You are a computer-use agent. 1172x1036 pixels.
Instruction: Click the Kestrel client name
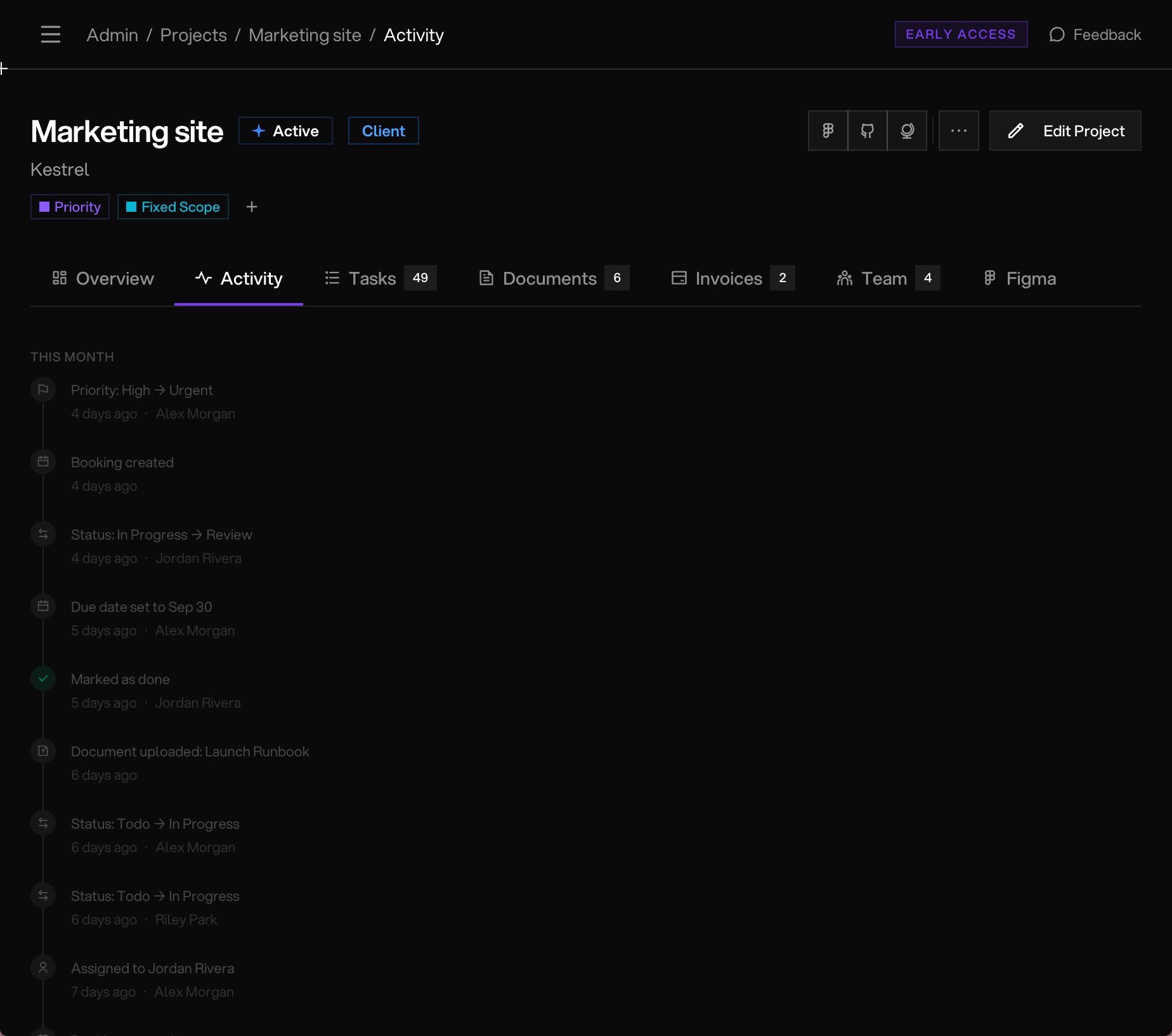[60, 169]
